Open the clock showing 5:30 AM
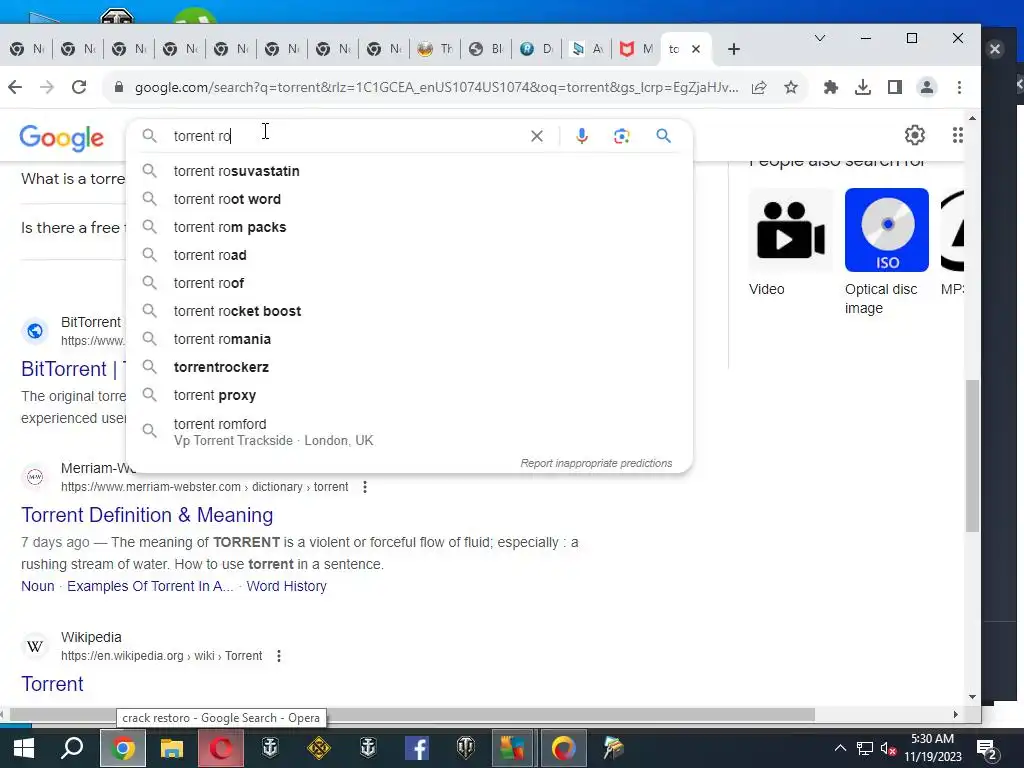The height and width of the screenshot is (768, 1024). (x=933, y=748)
